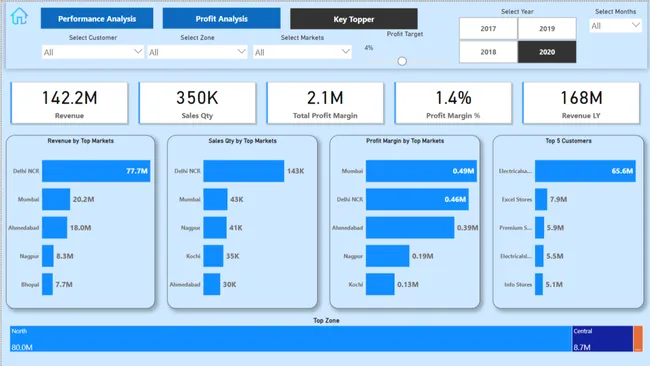Click the orange zone block
The width and height of the screenshot is (650, 366).
(x=638, y=339)
